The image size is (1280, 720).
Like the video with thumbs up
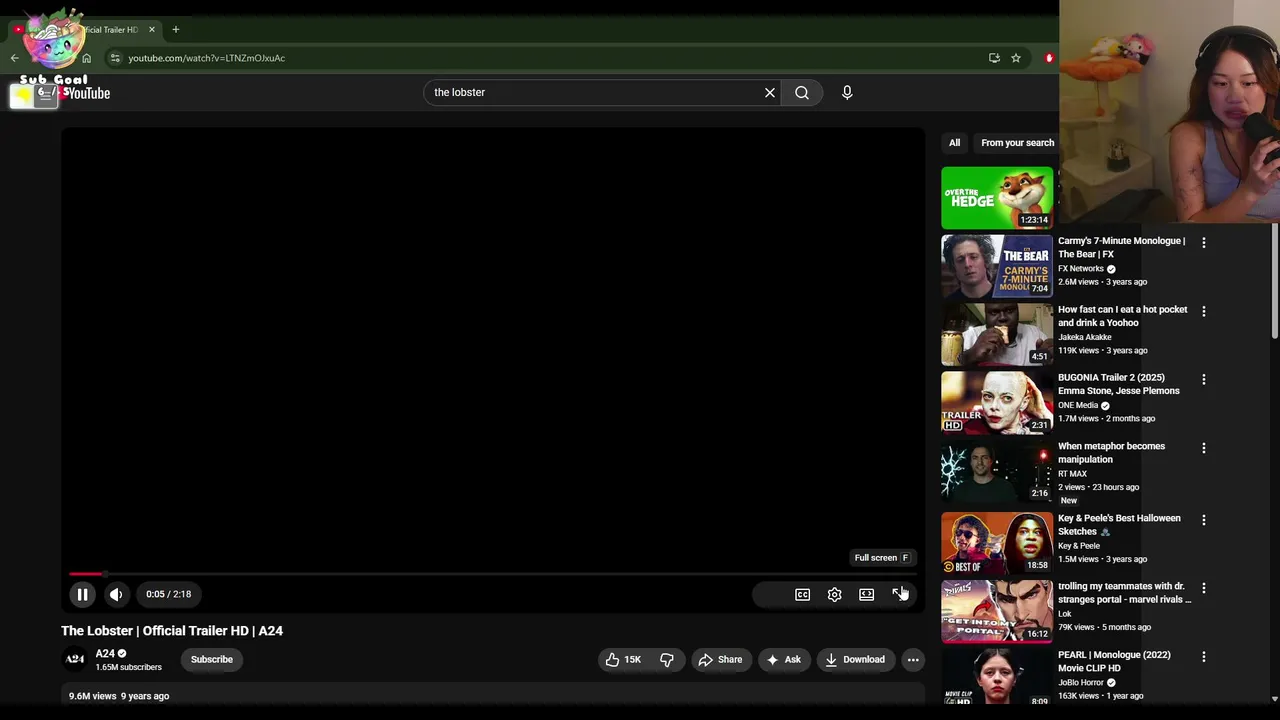pyautogui.click(x=623, y=659)
